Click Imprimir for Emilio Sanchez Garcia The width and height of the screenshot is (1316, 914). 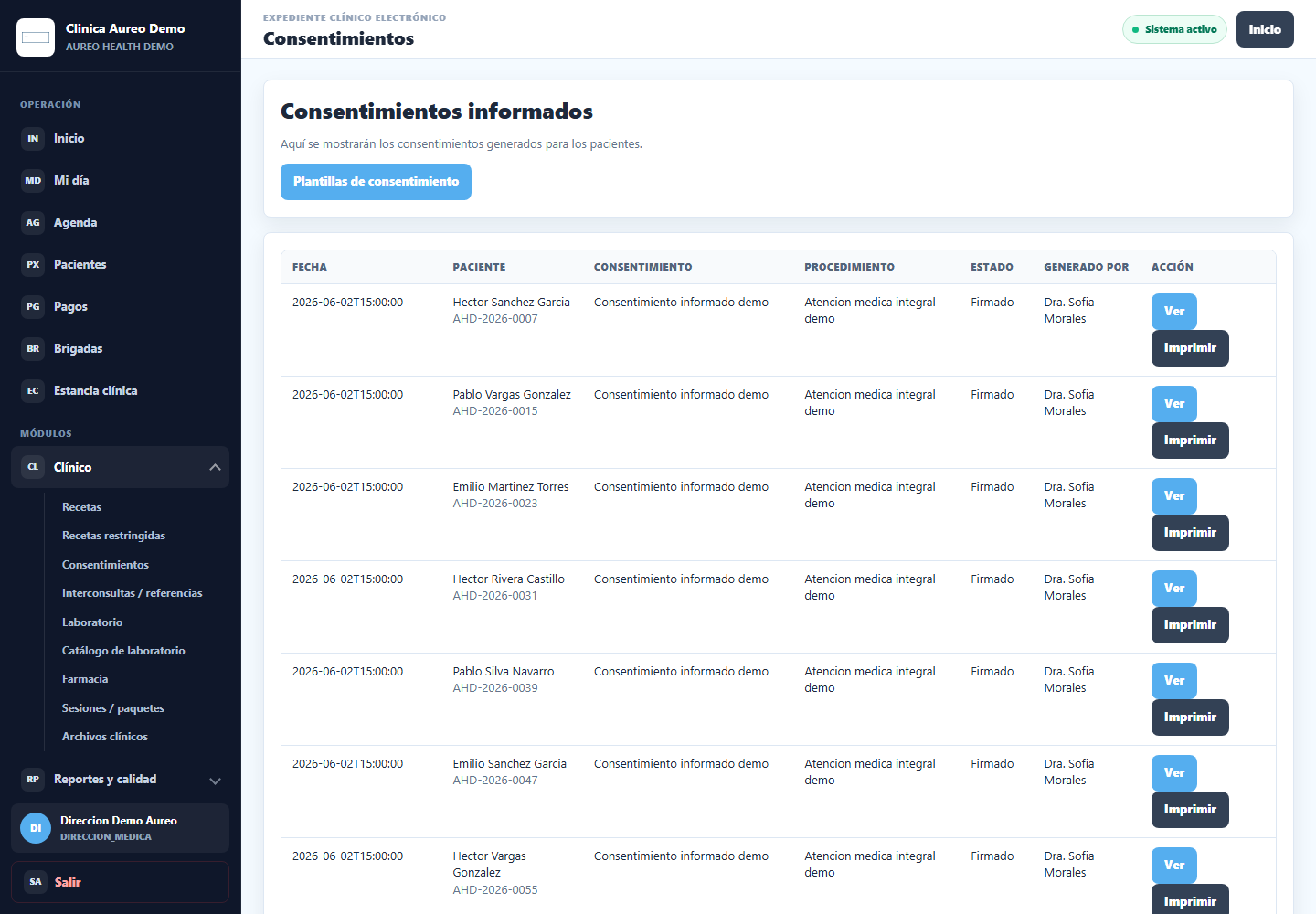click(1190, 810)
